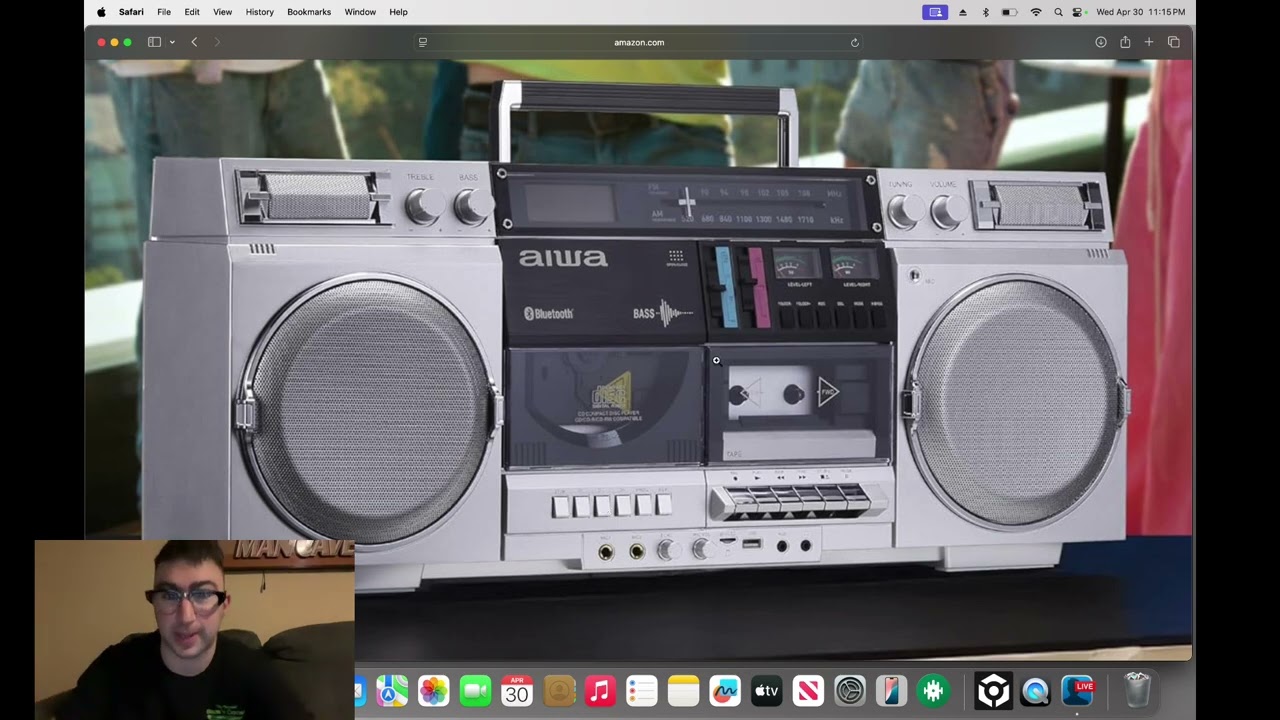Click the Aiwa boombox product image
Viewport: 1280px width, 720px height.
coord(638,360)
